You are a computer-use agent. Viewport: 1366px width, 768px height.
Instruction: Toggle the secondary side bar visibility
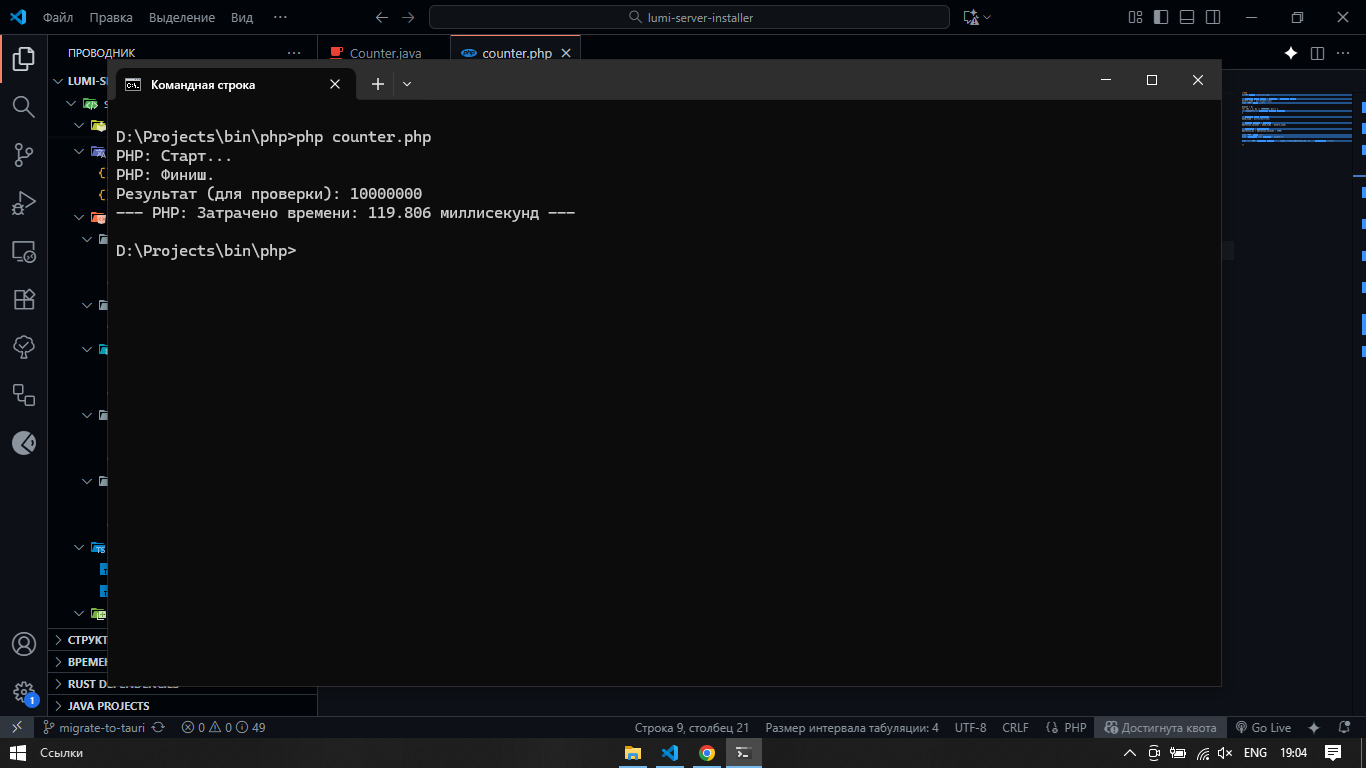[1212, 17]
